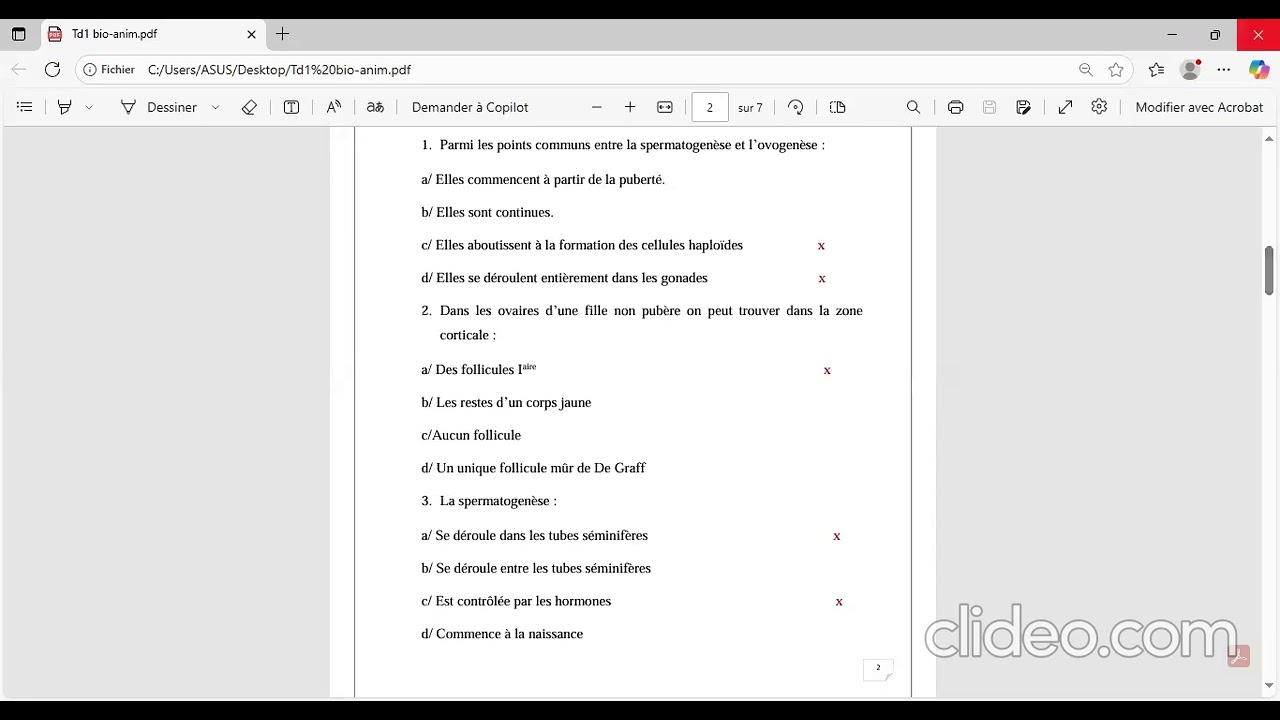Screen dimensions: 1280x720
Task: Zoom in with the plus button
Action: pyautogui.click(x=630, y=107)
